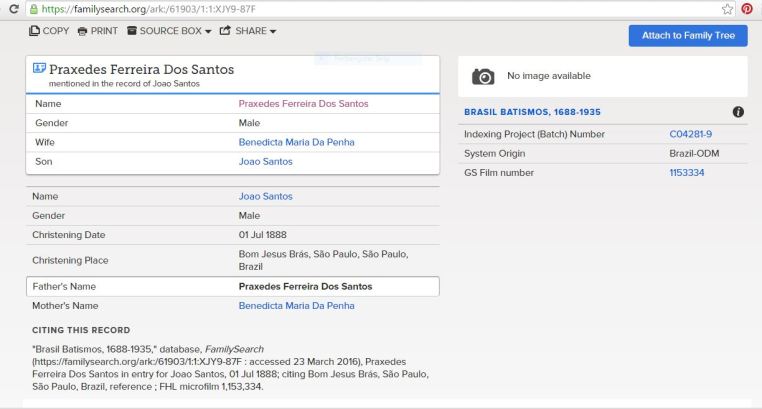Click the camera no-image icon

[x=483, y=77]
